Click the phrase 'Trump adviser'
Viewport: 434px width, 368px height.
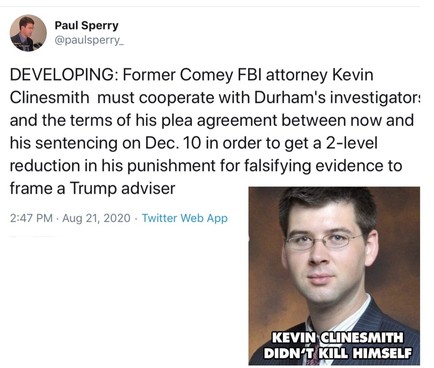[122, 189]
